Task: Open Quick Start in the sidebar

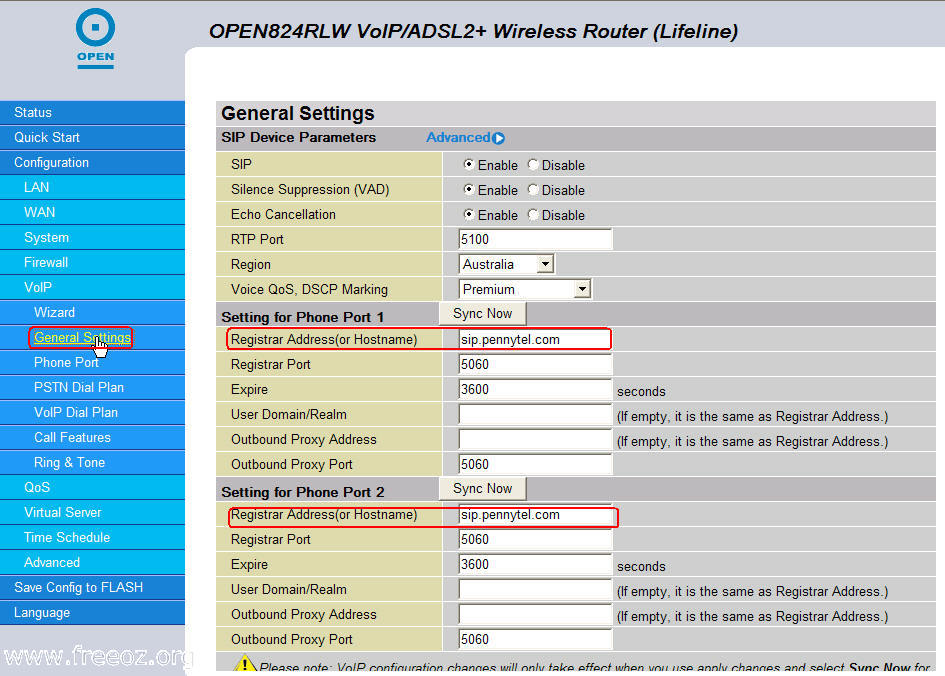Action: click(x=47, y=137)
